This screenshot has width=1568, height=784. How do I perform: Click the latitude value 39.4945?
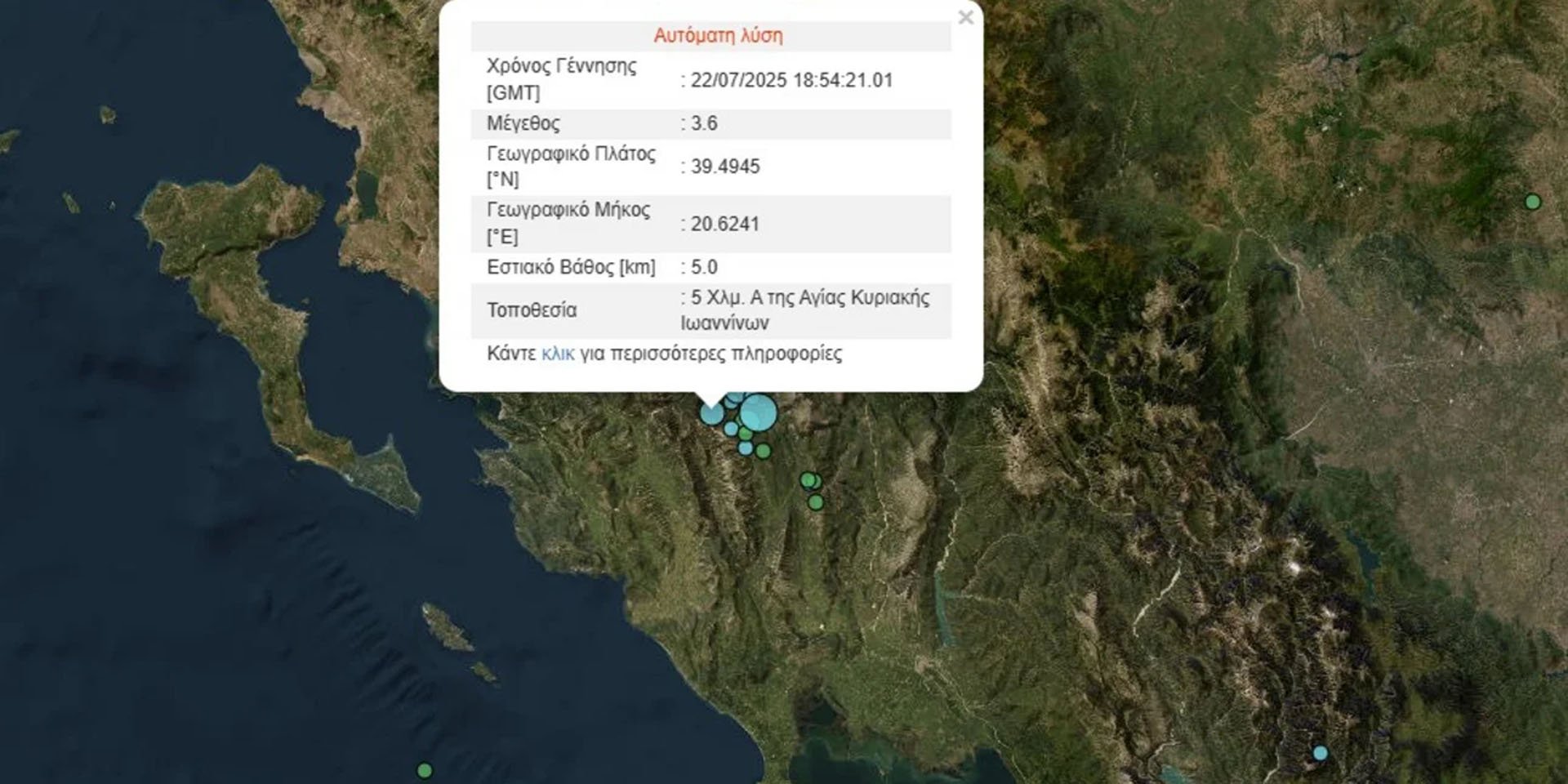tap(725, 167)
